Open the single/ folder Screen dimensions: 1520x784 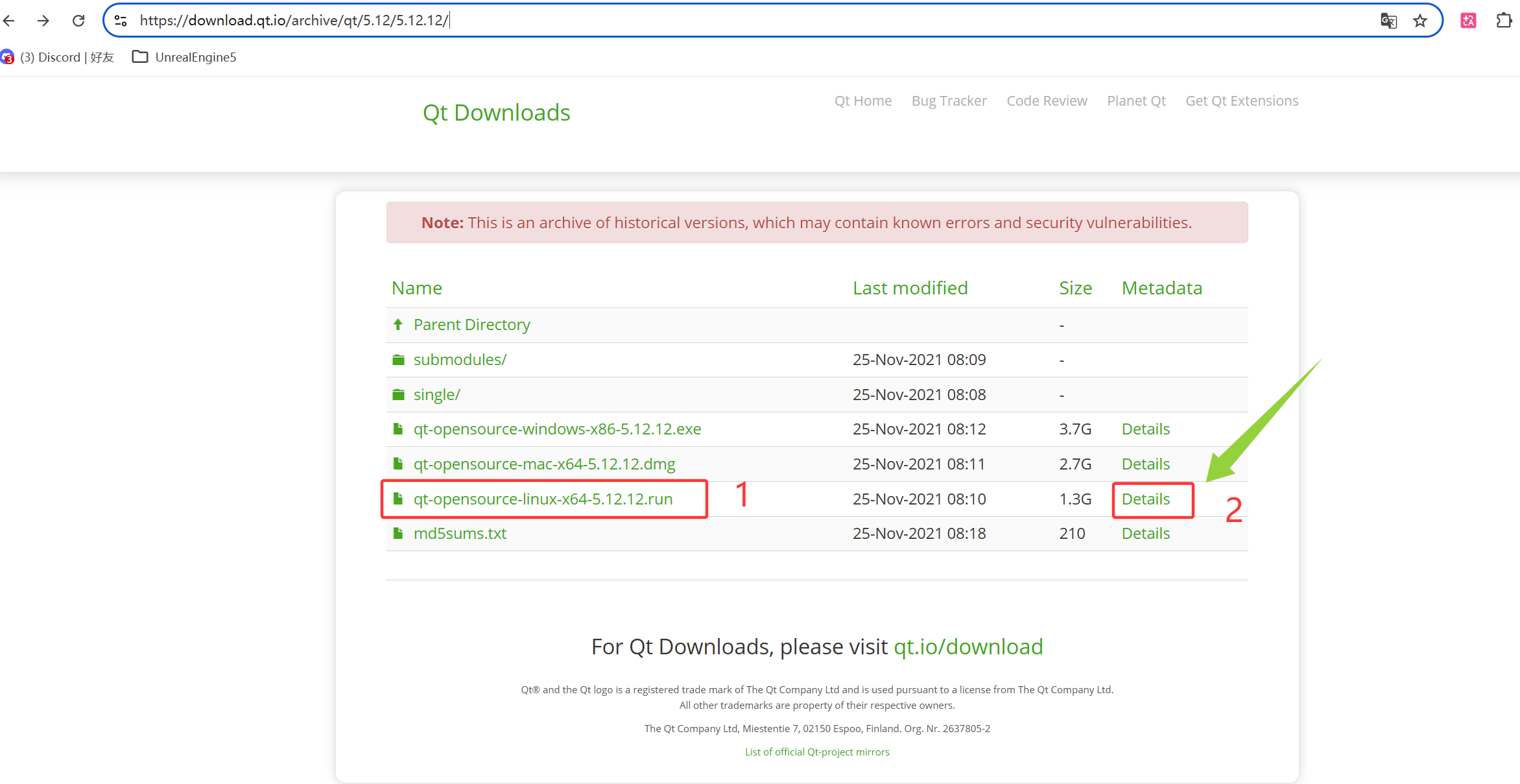point(436,394)
